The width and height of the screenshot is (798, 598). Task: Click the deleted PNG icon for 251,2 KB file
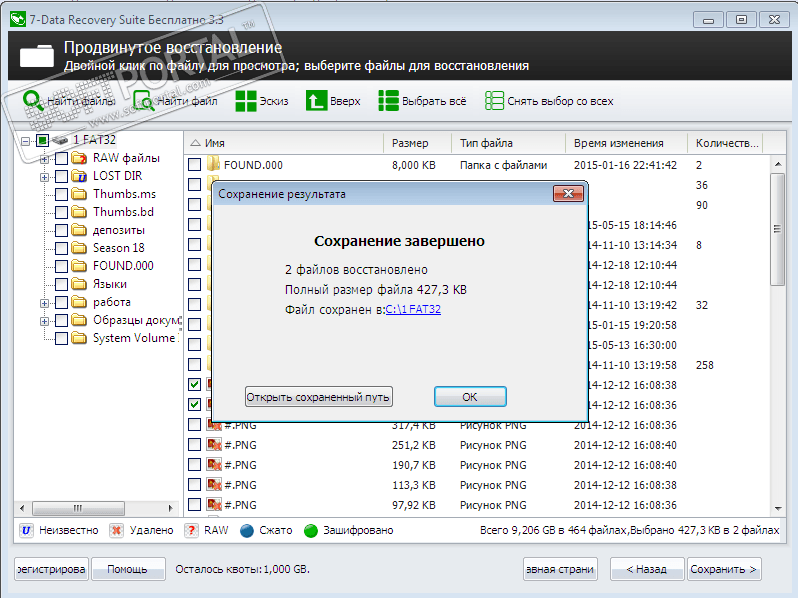click(x=214, y=445)
